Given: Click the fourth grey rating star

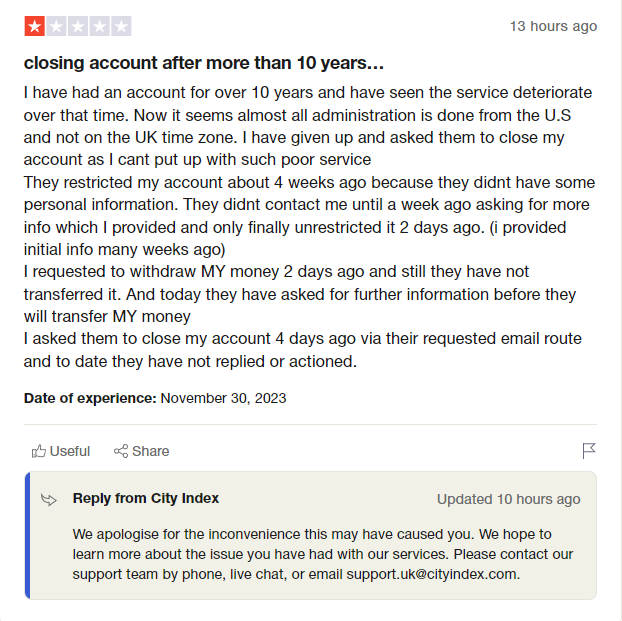Looking at the screenshot, I should (99, 26).
